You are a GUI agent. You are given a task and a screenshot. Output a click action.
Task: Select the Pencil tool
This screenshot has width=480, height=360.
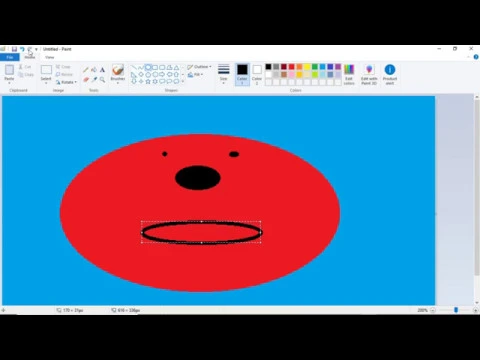pyautogui.click(x=86, y=70)
